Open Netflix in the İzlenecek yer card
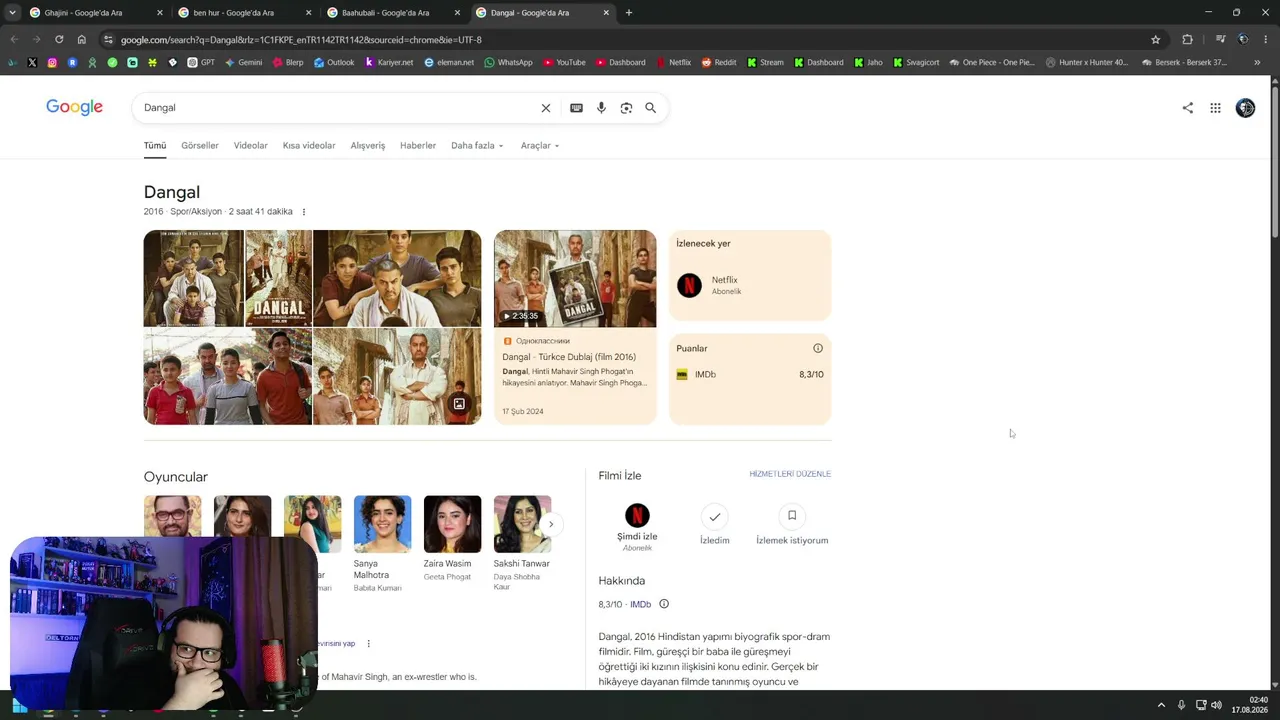Screen dimensions: 1280x720 749,286
